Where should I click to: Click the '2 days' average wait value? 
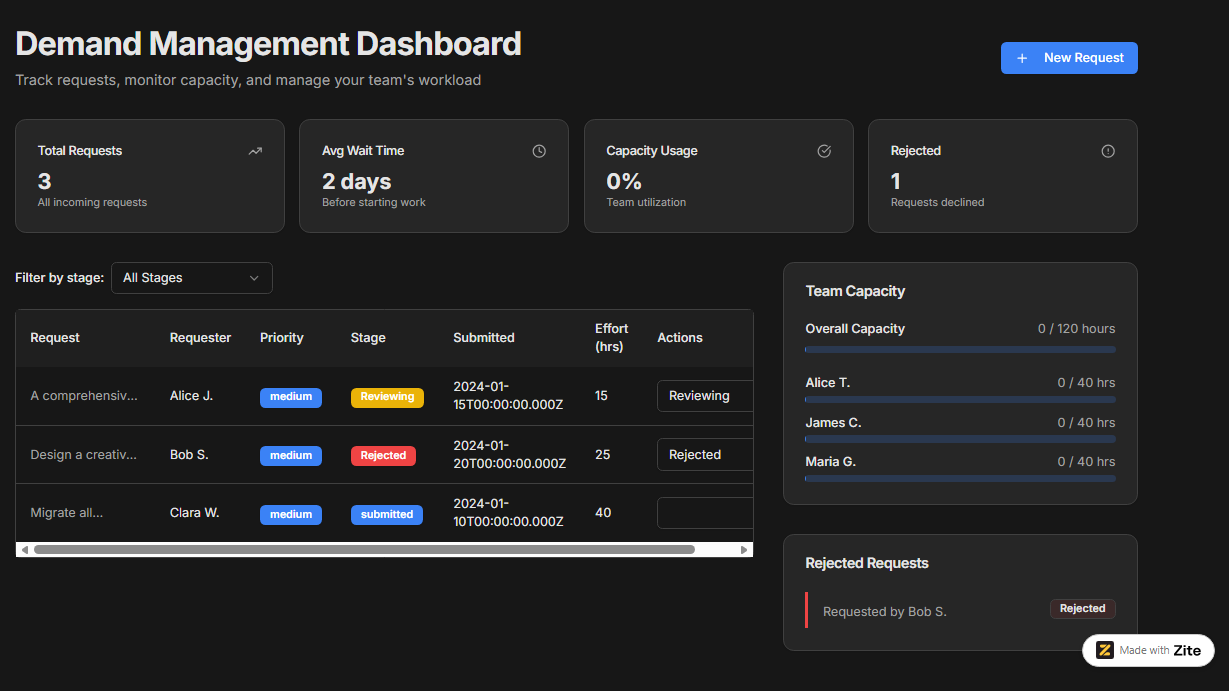(357, 181)
